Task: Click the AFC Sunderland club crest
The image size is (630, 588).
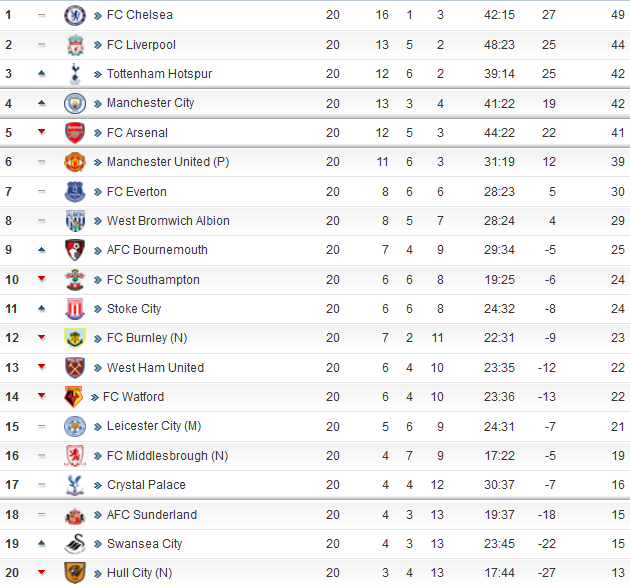Action: point(75,515)
